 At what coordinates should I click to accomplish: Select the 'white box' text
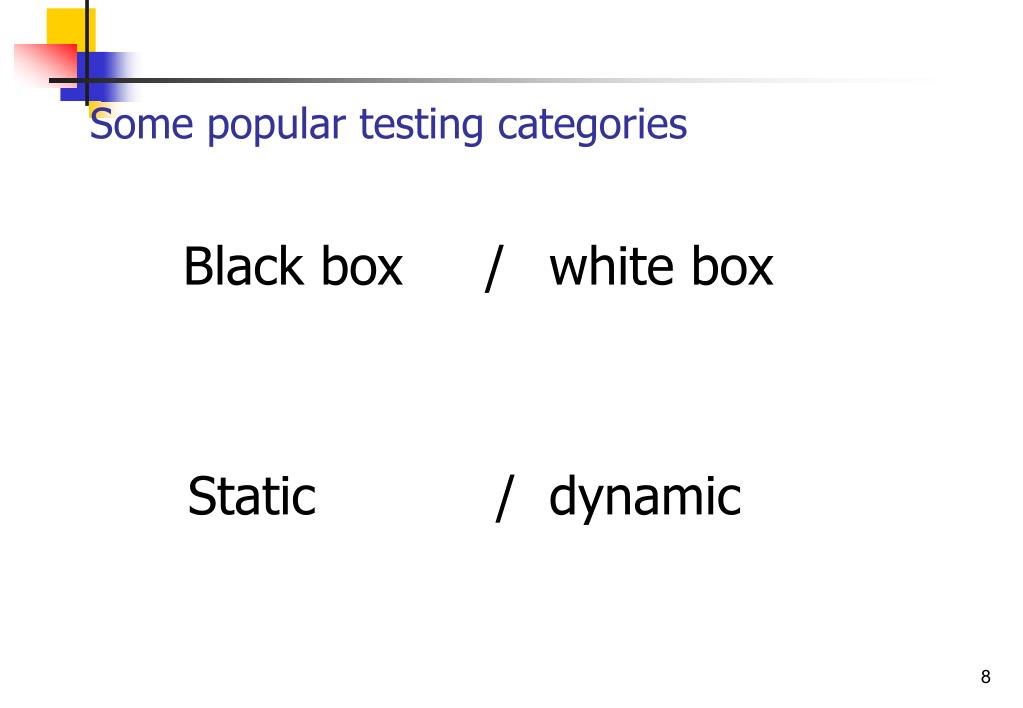coord(662,266)
